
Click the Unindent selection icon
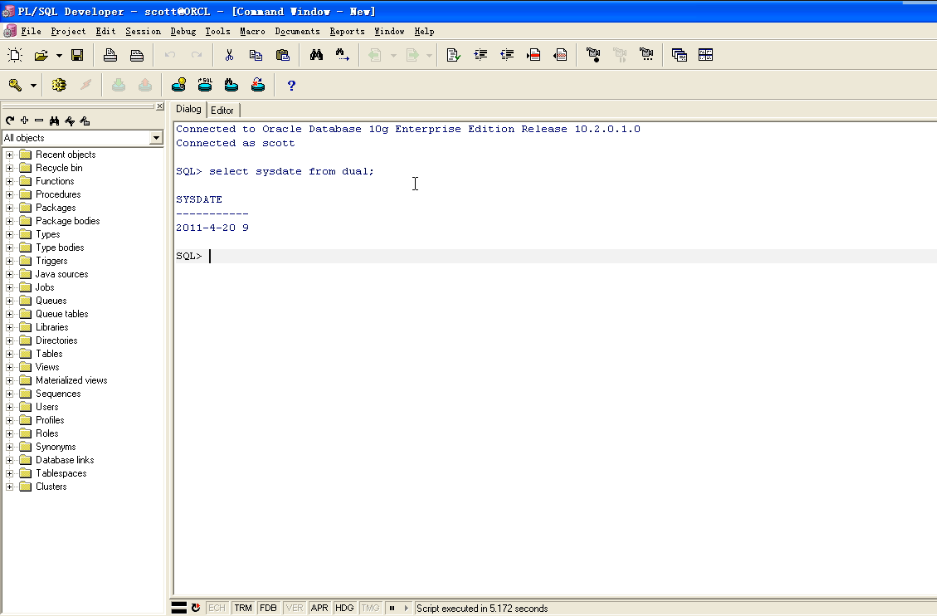(507, 55)
